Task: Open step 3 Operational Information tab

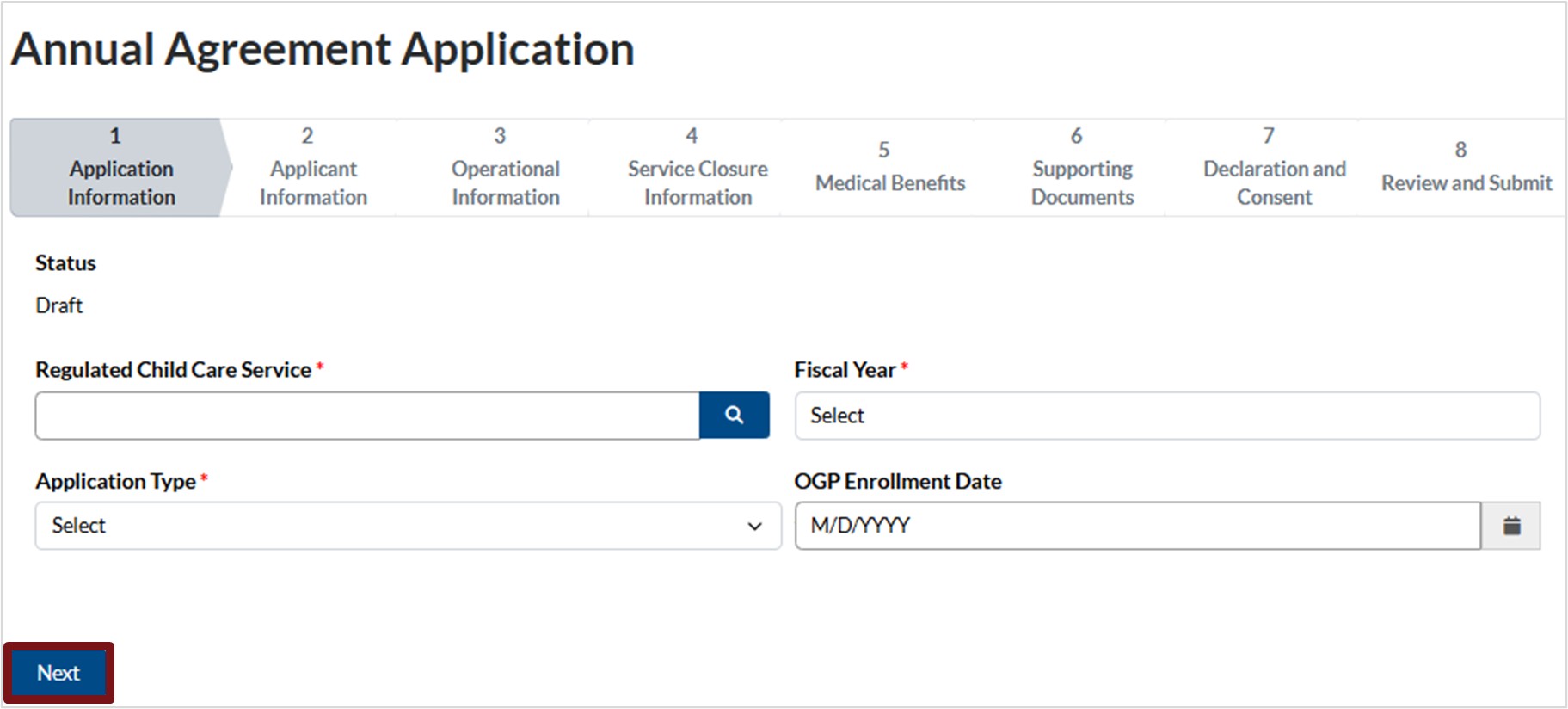Action: click(x=505, y=169)
